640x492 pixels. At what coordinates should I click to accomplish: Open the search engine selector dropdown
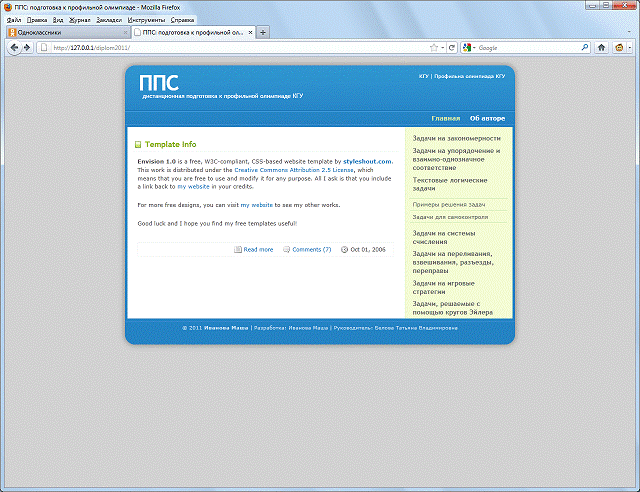click(469, 47)
